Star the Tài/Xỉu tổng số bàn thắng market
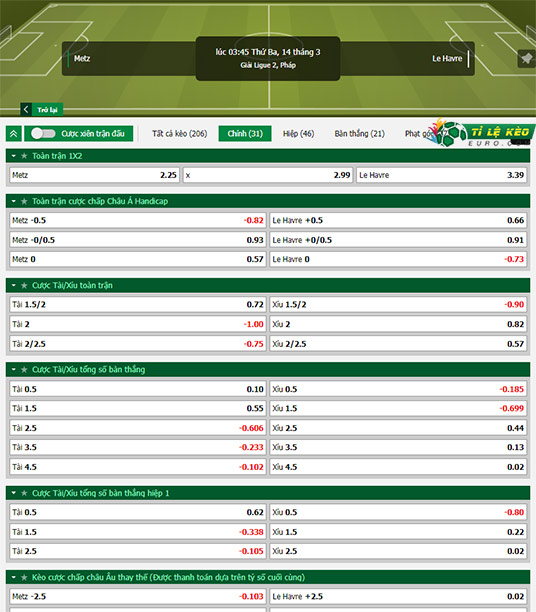536x612 pixels. 24,370
